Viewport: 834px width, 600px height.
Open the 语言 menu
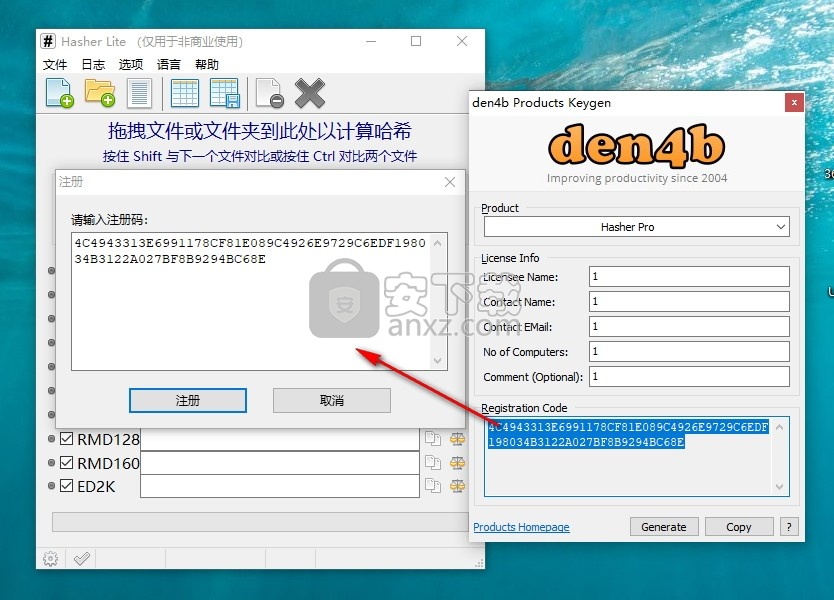(169, 64)
